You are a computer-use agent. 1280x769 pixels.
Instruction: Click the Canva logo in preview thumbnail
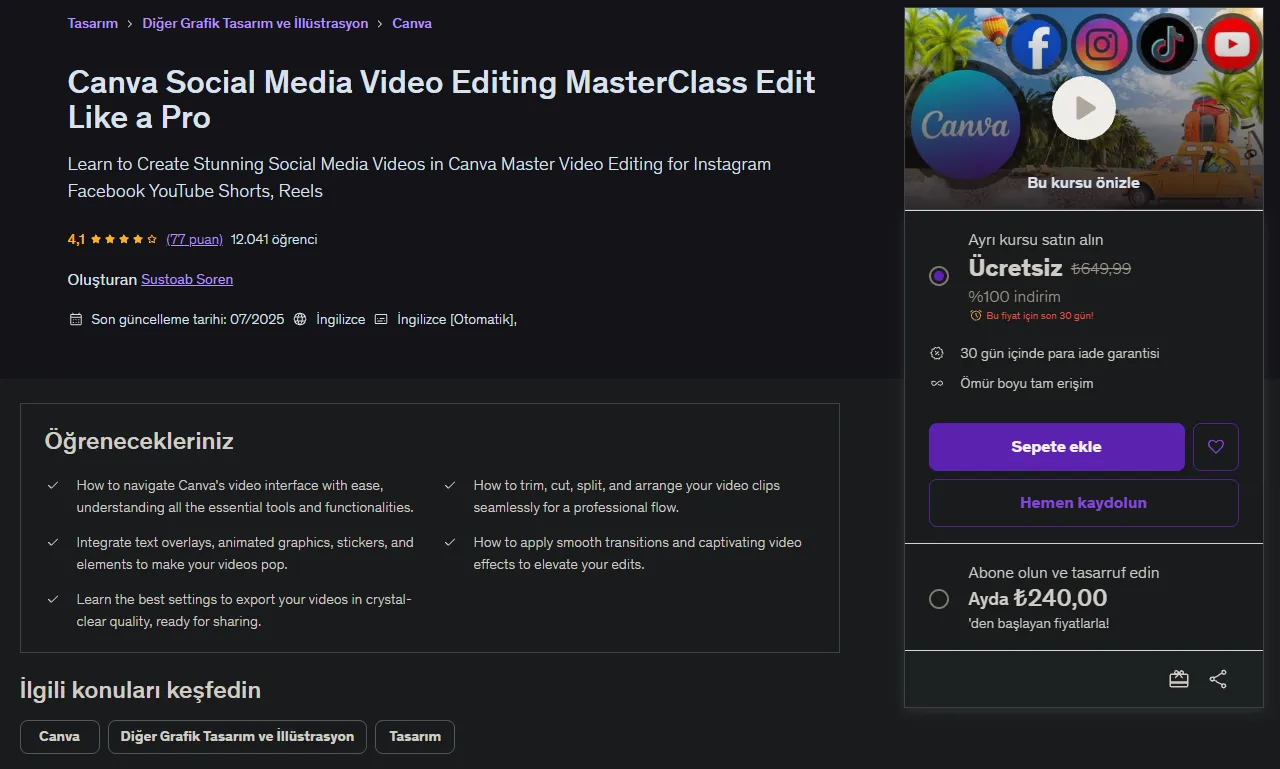pyautogui.click(x=965, y=125)
